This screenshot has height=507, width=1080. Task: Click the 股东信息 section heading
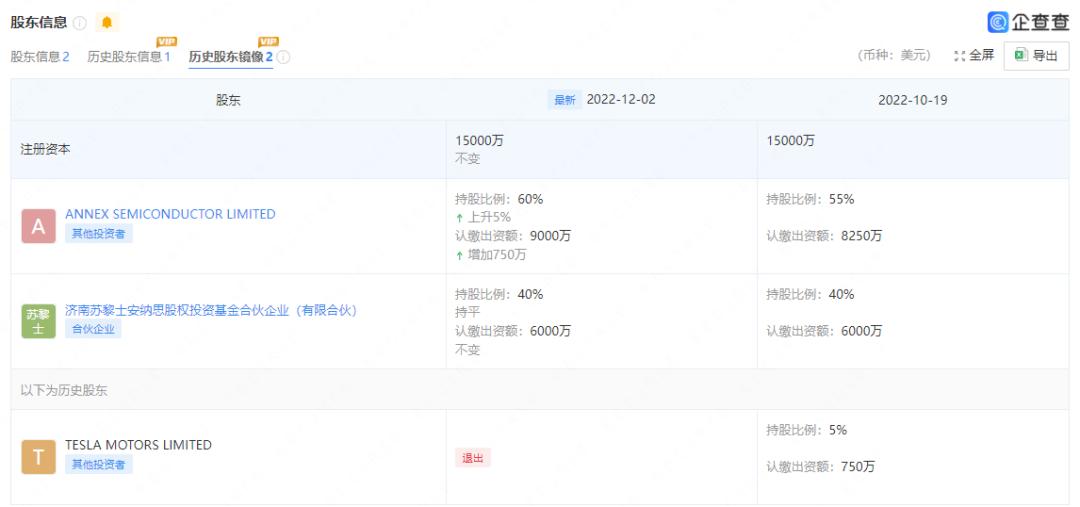pyautogui.click(x=39, y=22)
